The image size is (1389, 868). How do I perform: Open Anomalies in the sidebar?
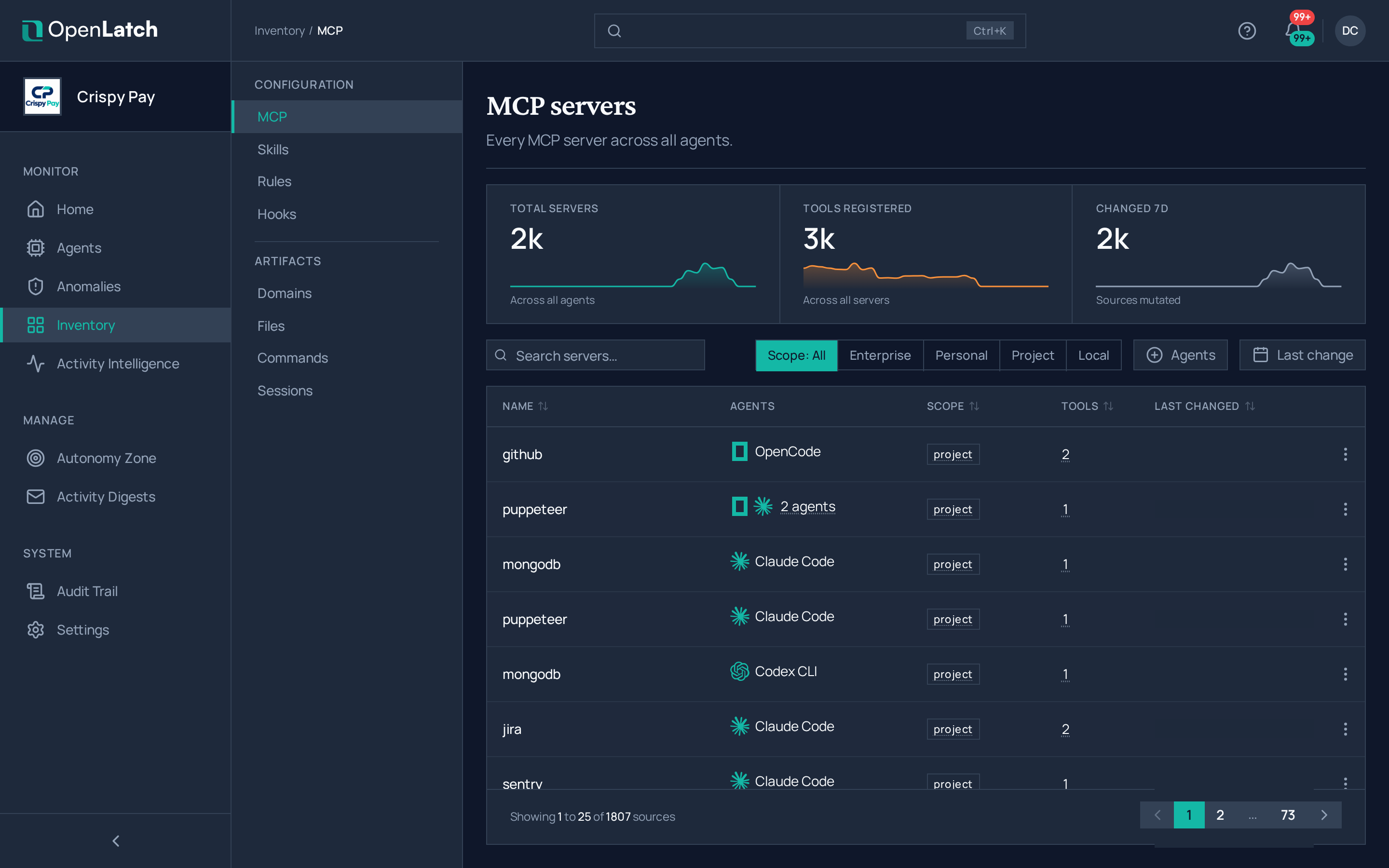(x=115, y=286)
